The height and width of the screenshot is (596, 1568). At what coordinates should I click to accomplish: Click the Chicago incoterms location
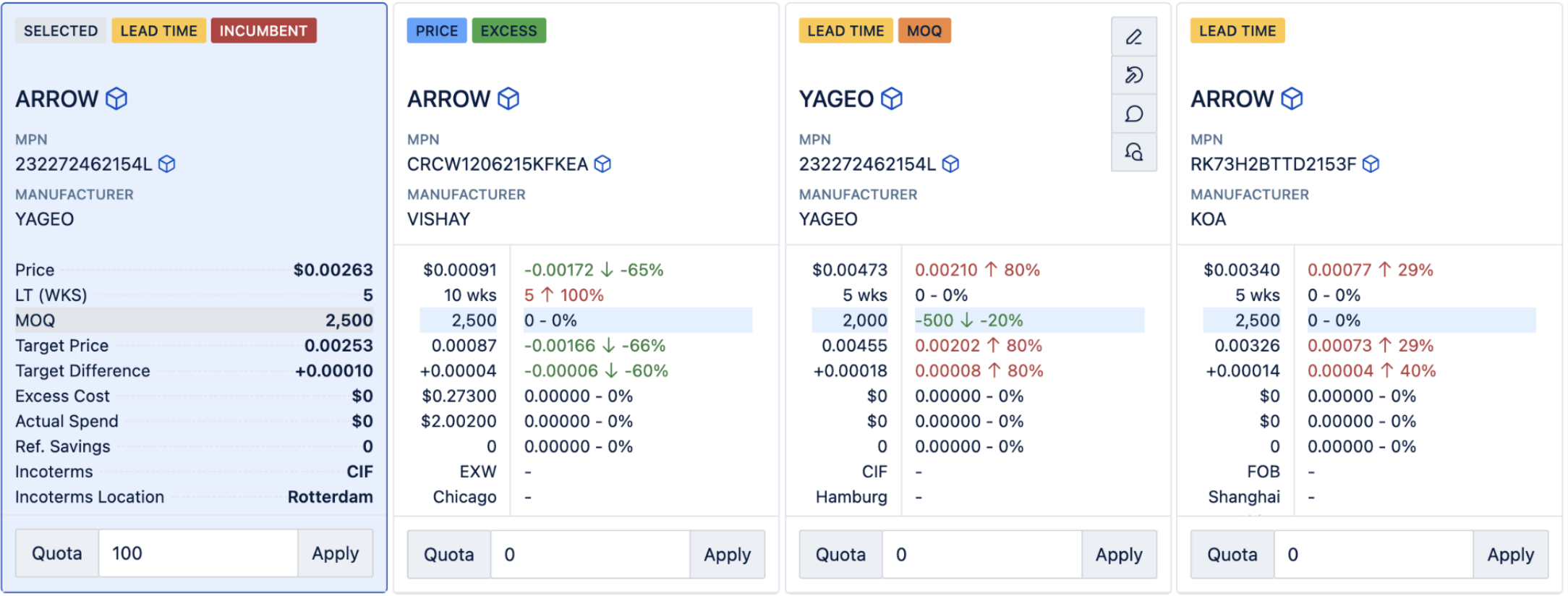pos(465,497)
